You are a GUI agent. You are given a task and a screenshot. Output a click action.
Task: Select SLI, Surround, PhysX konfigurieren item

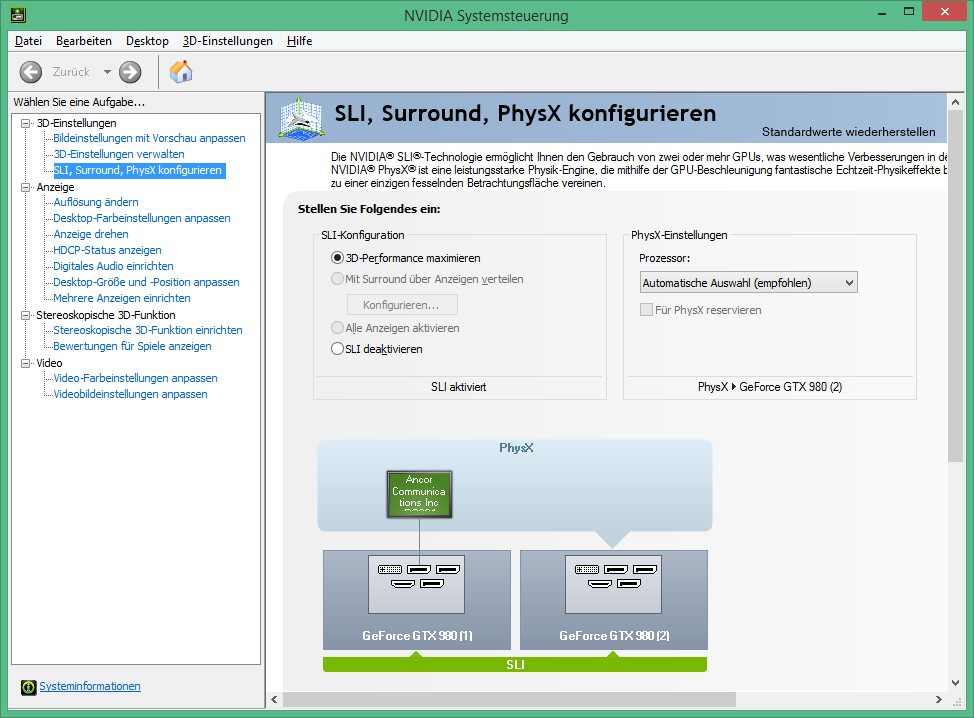[x=138, y=170]
